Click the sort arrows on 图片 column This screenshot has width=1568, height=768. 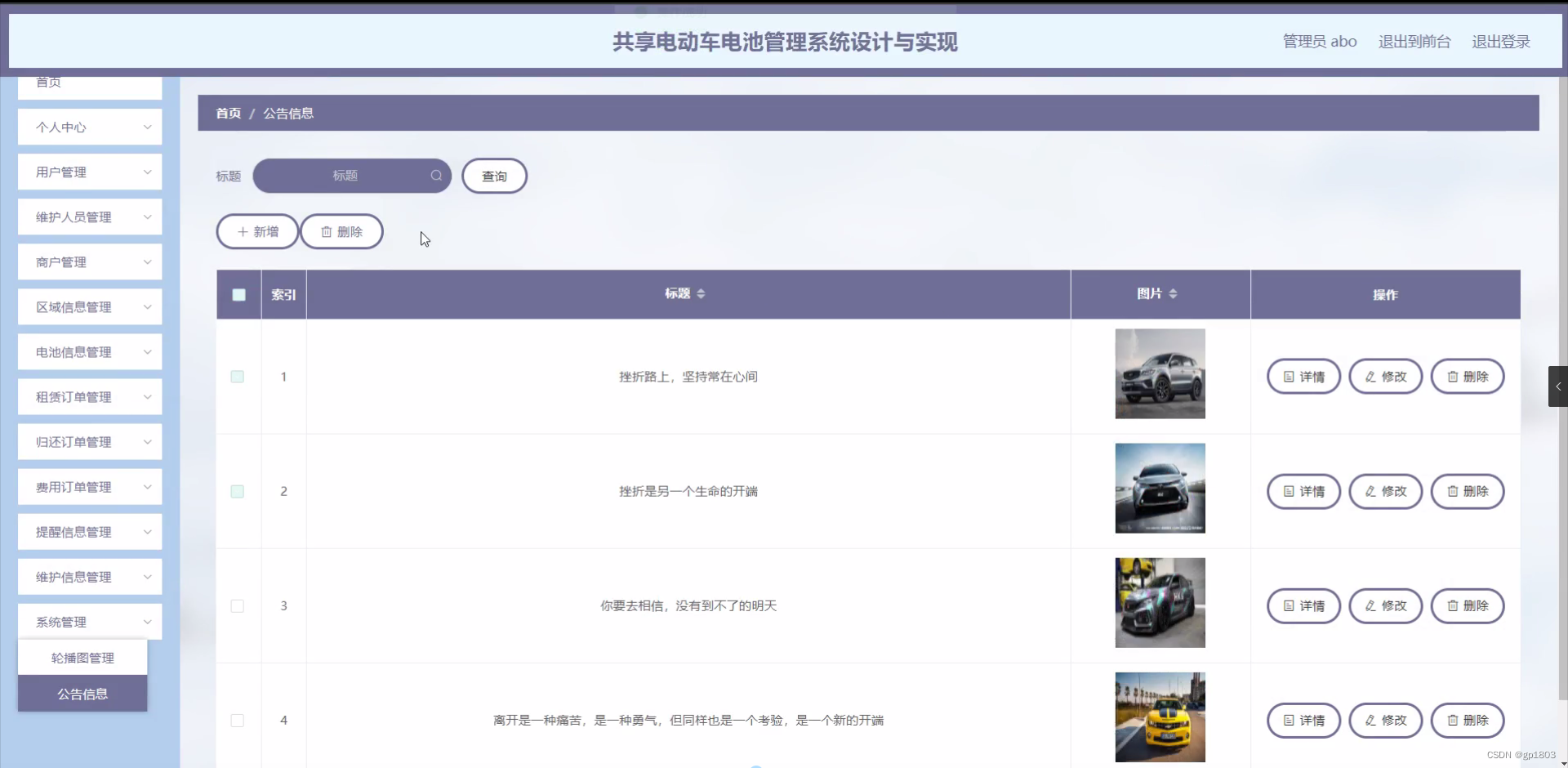point(1174,293)
